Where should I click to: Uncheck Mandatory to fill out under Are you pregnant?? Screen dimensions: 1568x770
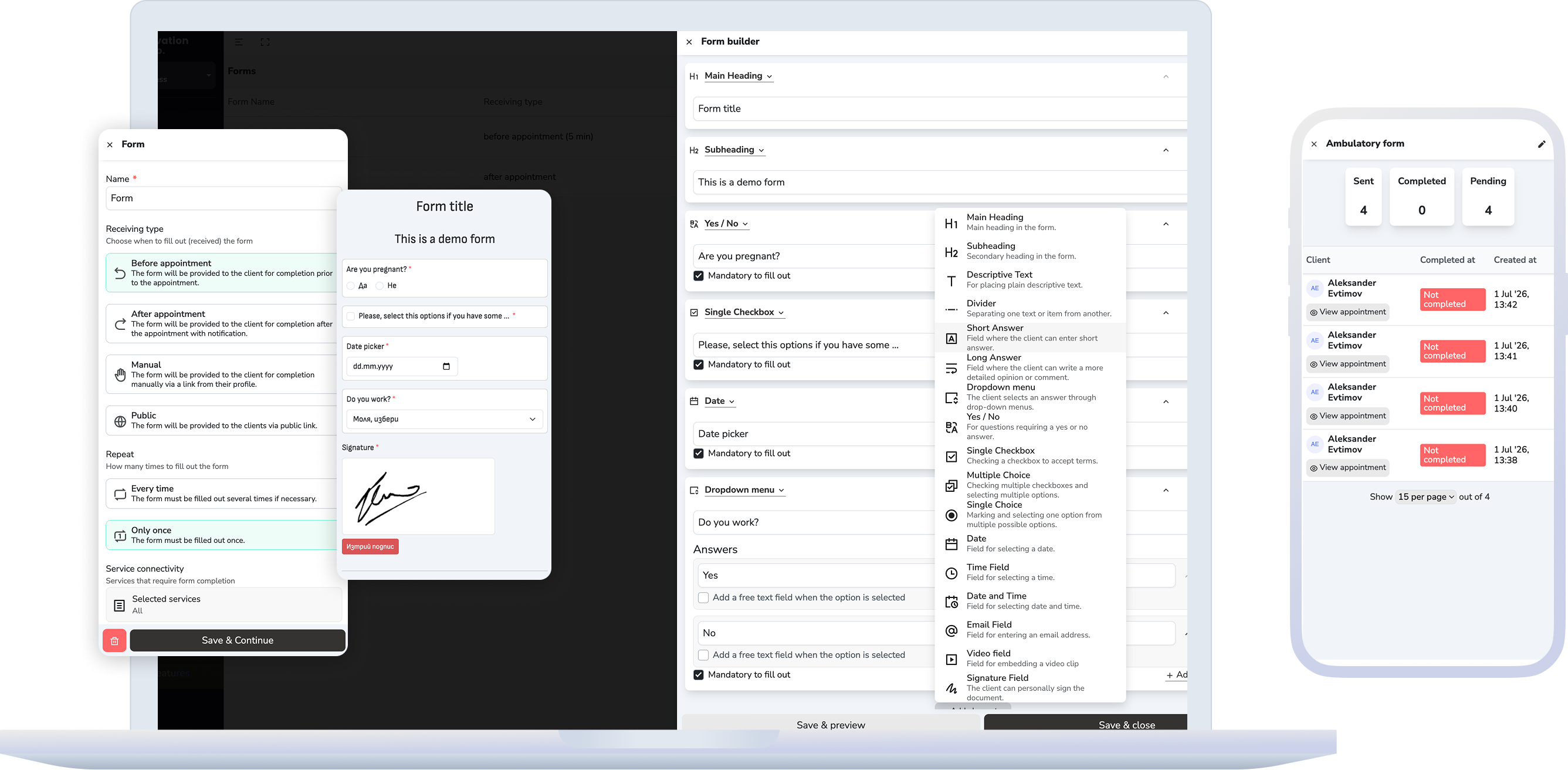click(x=698, y=276)
